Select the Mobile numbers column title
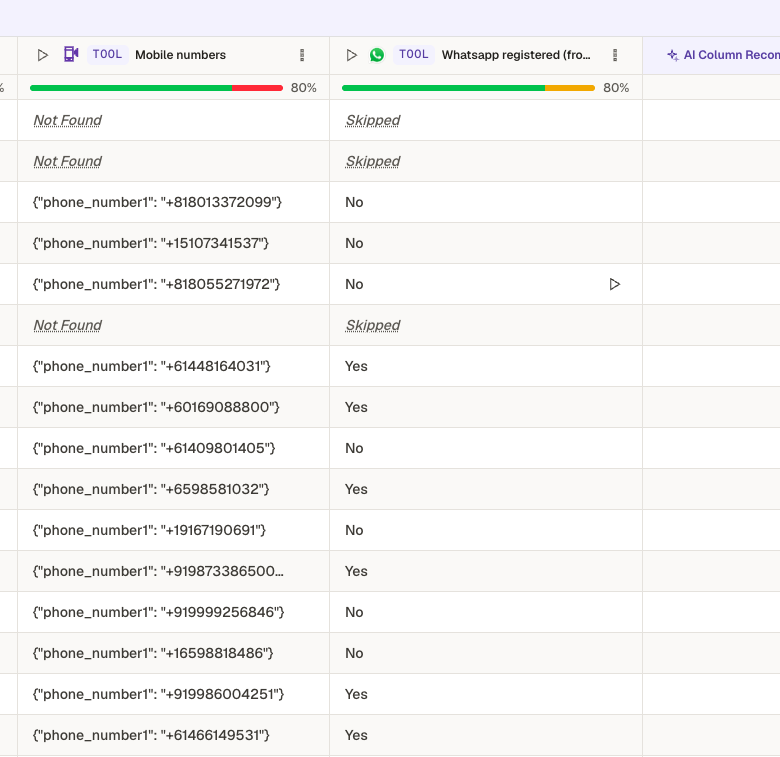The width and height of the screenshot is (780, 757). 181,55
